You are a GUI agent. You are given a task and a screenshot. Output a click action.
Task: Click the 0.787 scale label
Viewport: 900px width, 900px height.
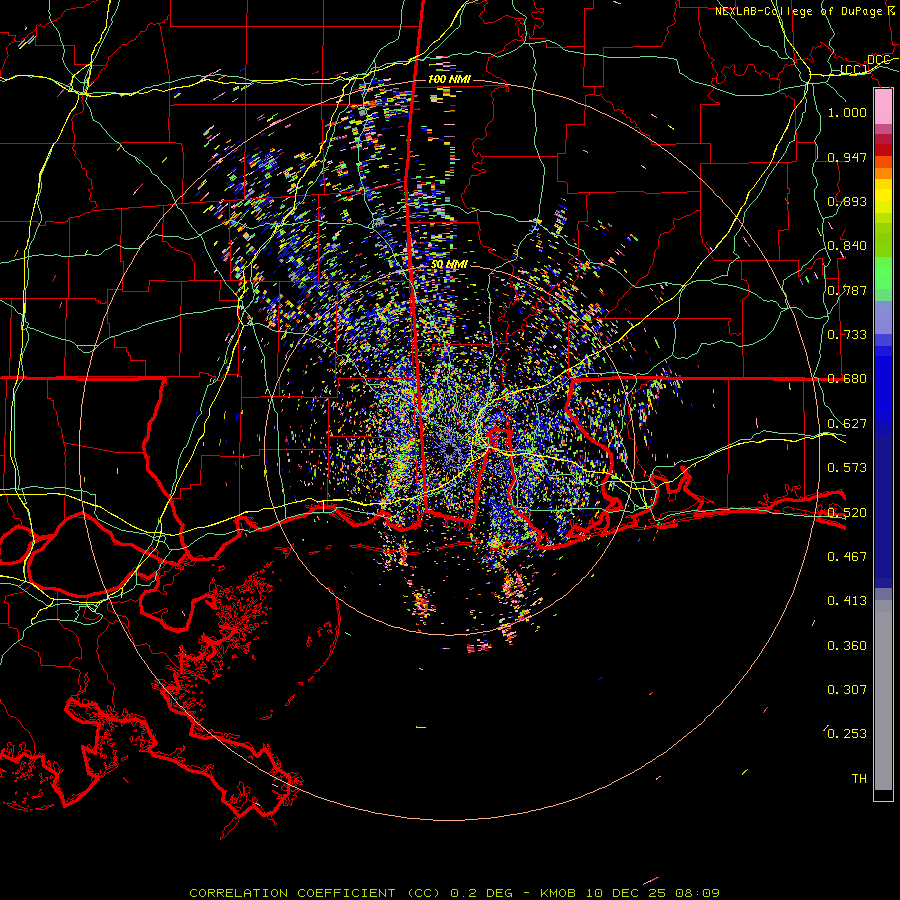click(847, 290)
